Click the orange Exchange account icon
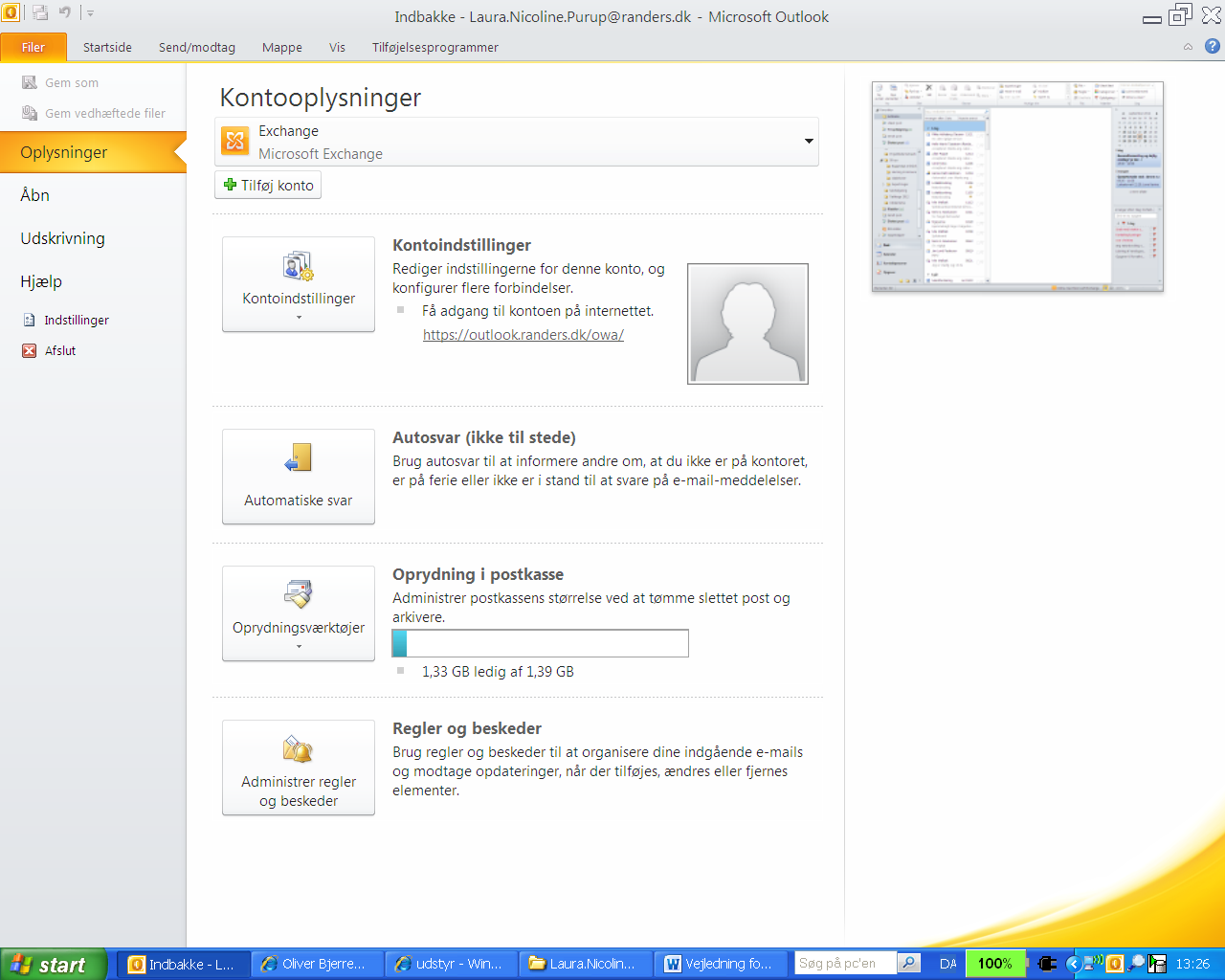1225x980 pixels. 234,142
